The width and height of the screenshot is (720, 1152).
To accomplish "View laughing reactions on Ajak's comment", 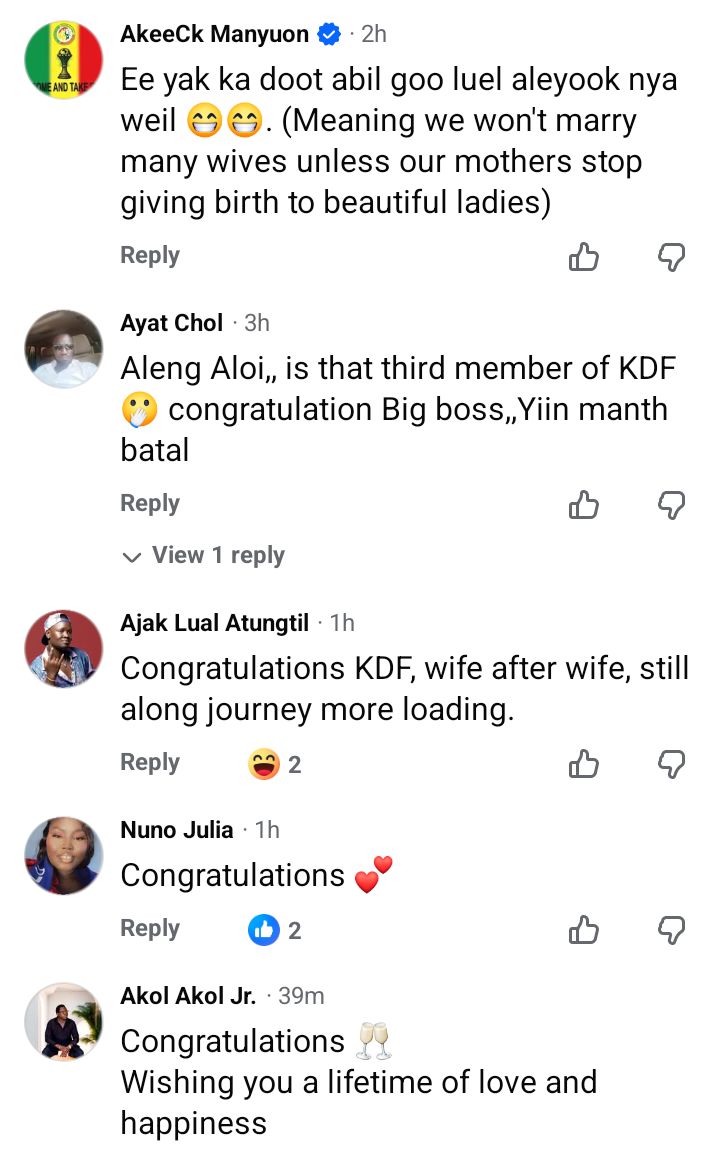I will tap(274, 765).
